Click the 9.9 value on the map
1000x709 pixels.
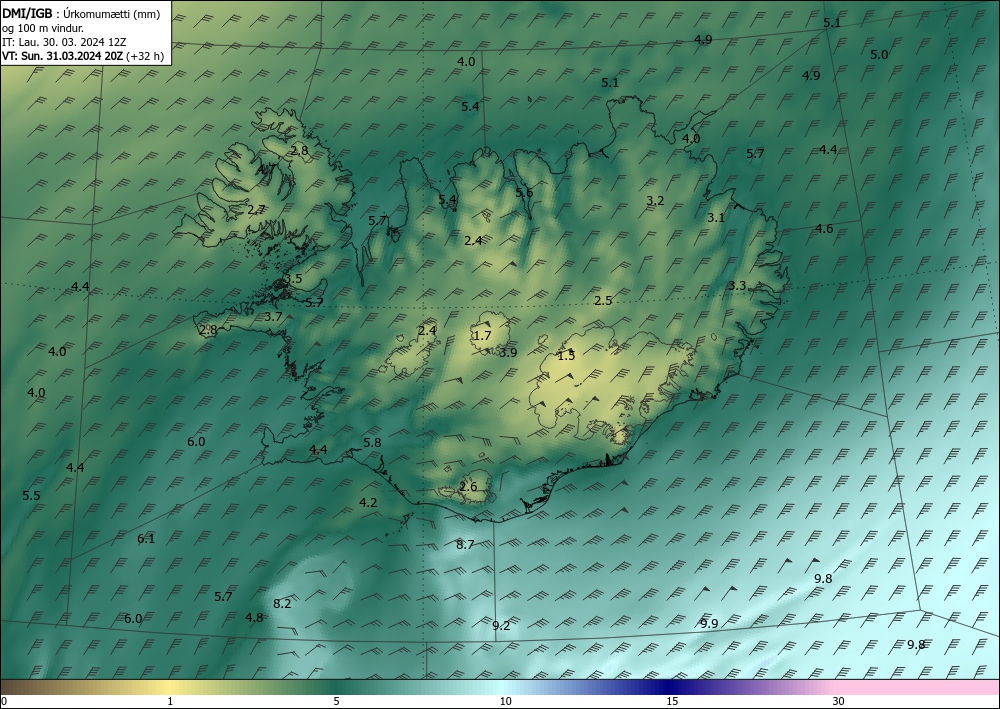(709, 624)
